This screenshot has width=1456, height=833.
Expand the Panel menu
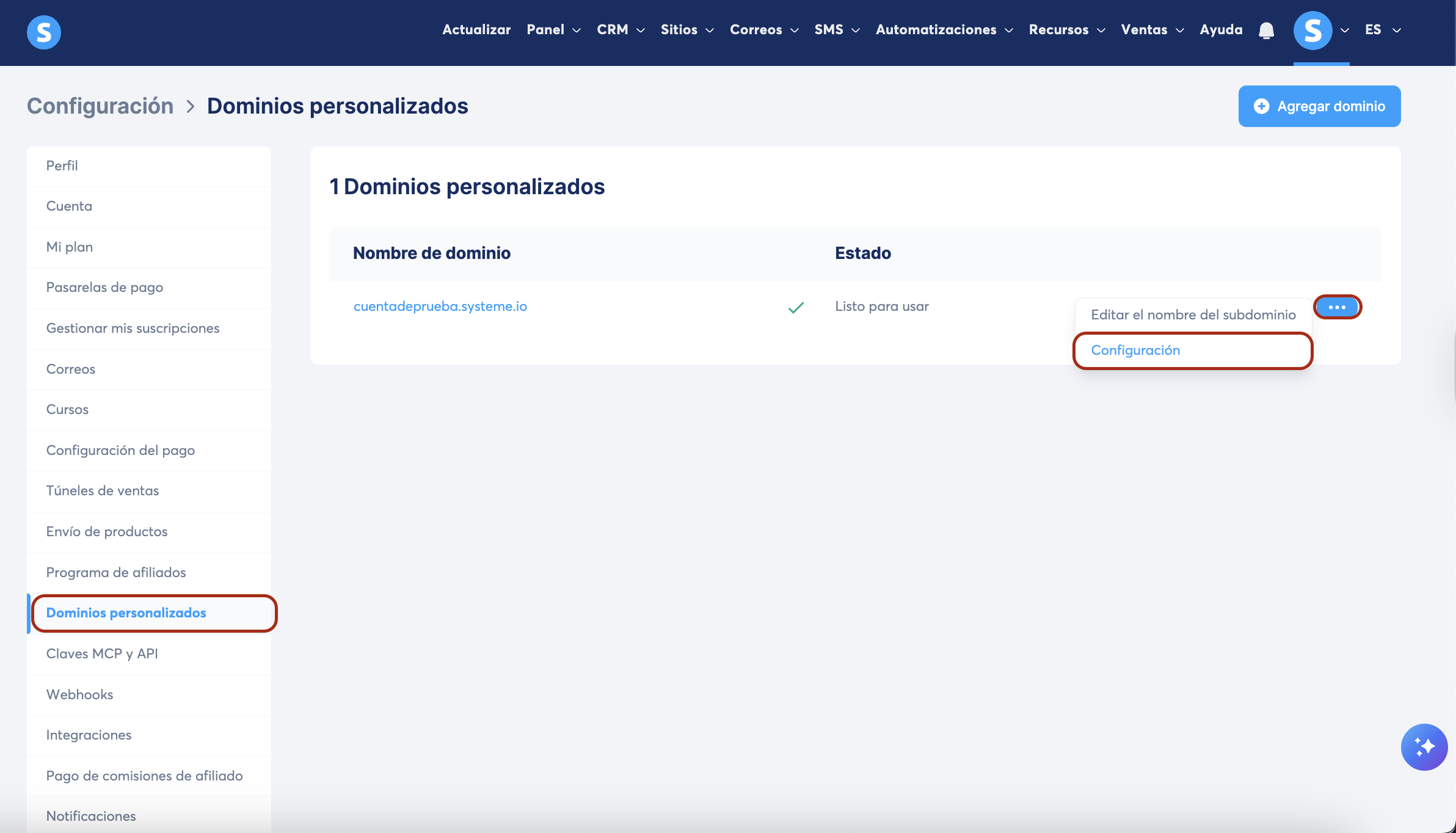(x=553, y=30)
